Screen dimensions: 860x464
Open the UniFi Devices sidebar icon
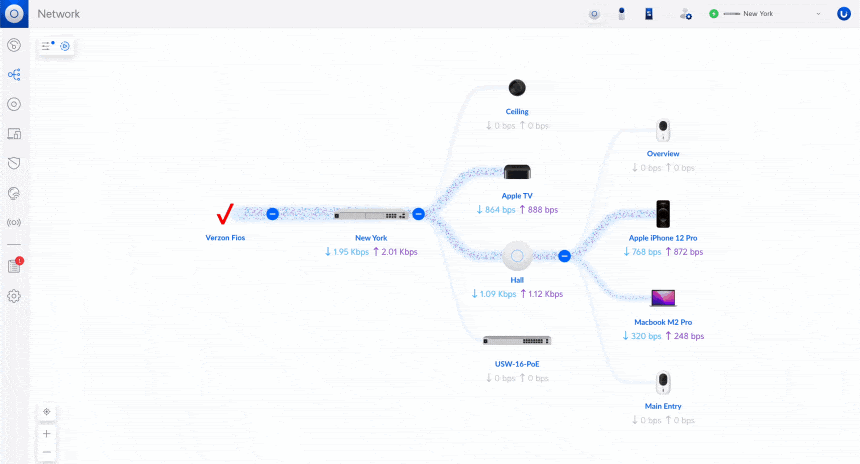point(14,104)
